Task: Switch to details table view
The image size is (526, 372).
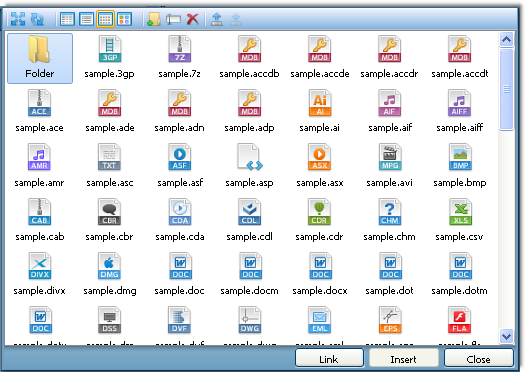Action: [67, 19]
